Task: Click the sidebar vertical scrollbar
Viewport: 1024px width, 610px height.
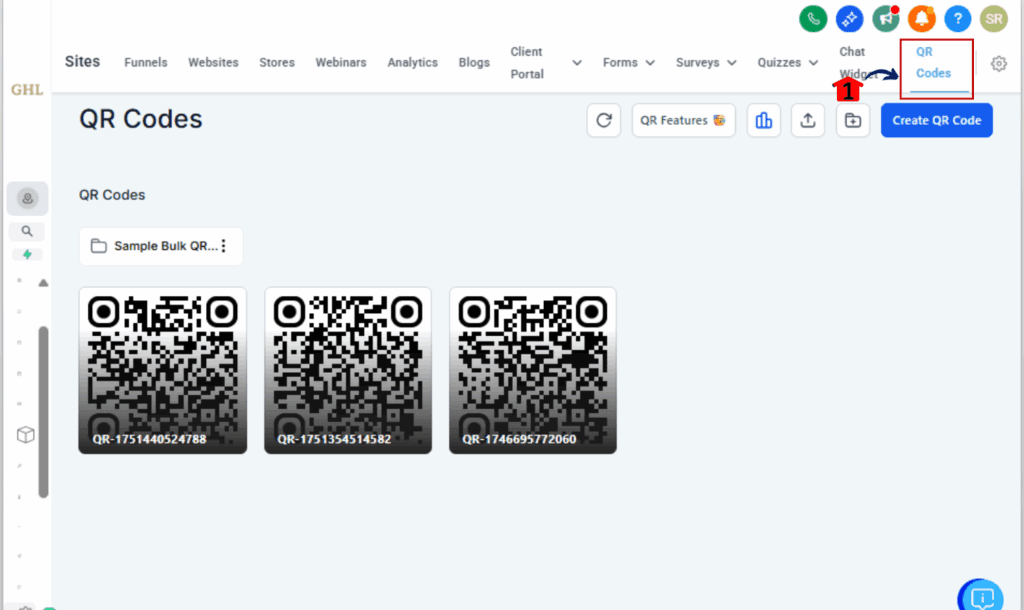Action: (43, 411)
